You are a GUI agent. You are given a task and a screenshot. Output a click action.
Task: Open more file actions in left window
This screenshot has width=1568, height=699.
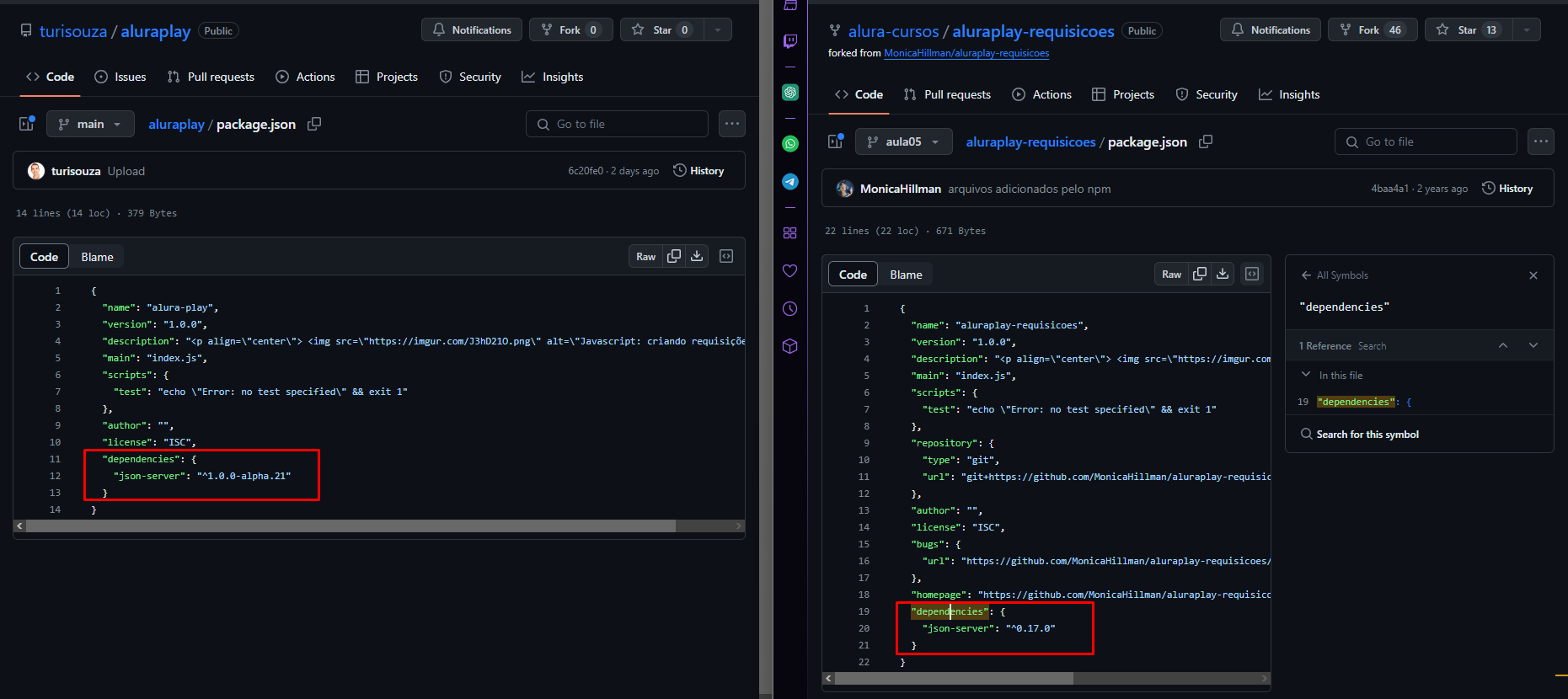(732, 124)
